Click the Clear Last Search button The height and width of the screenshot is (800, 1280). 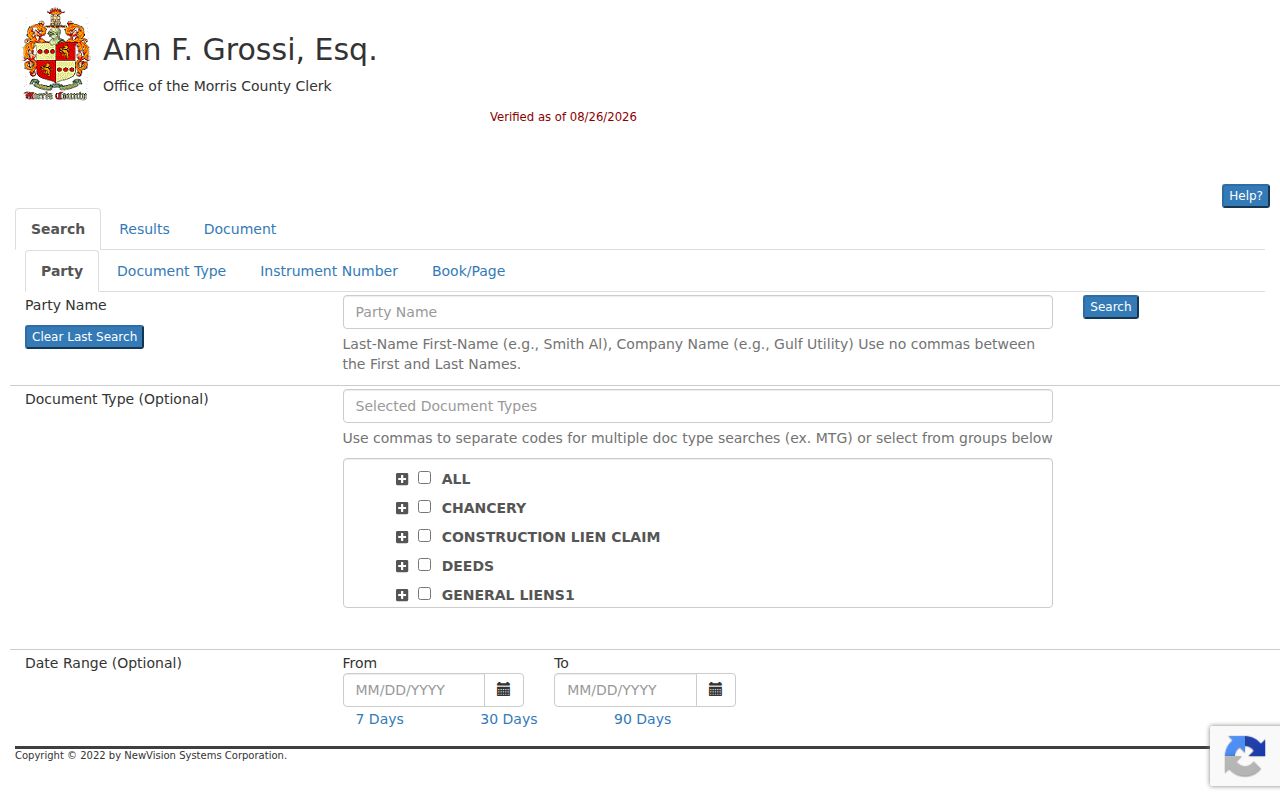pos(84,337)
